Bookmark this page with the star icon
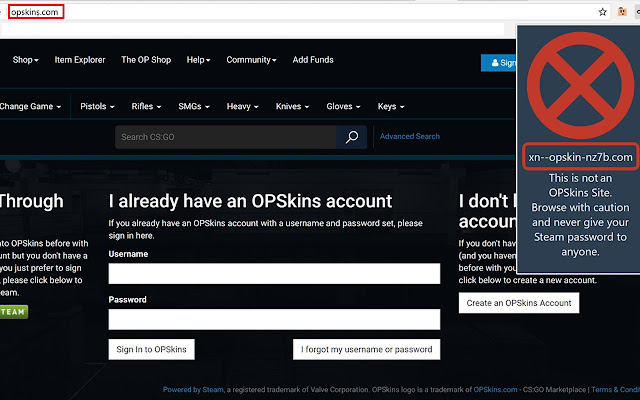The width and height of the screenshot is (640, 400). (x=602, y=12)
